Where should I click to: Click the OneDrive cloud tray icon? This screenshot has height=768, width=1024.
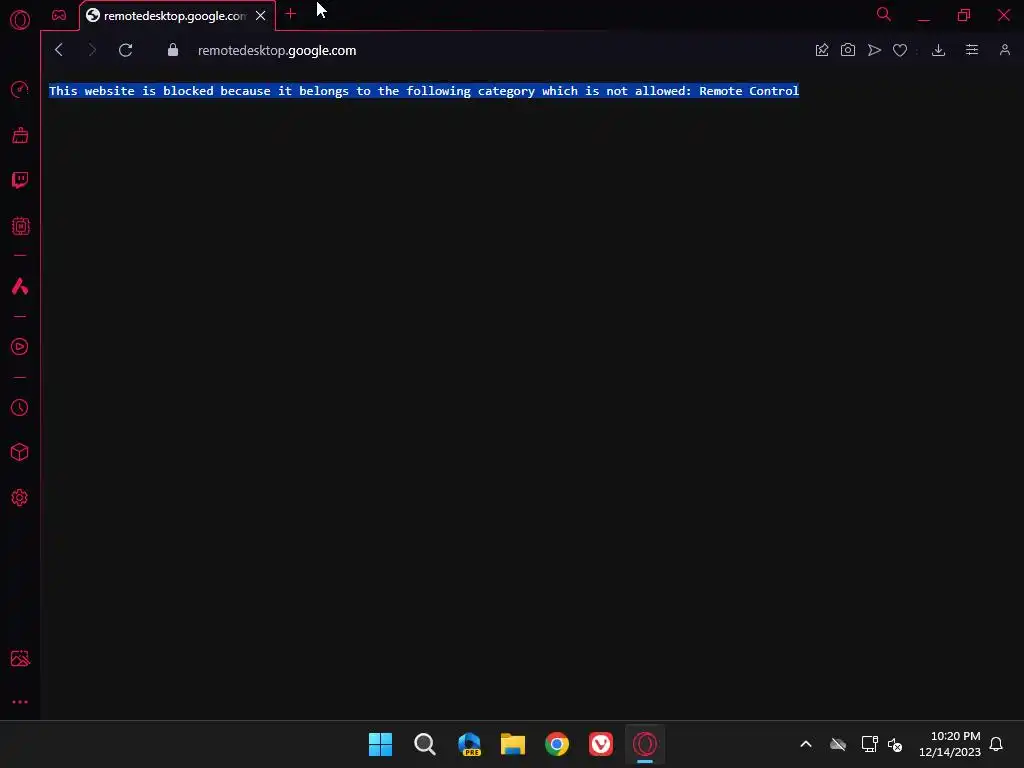[x=838, y=744]
